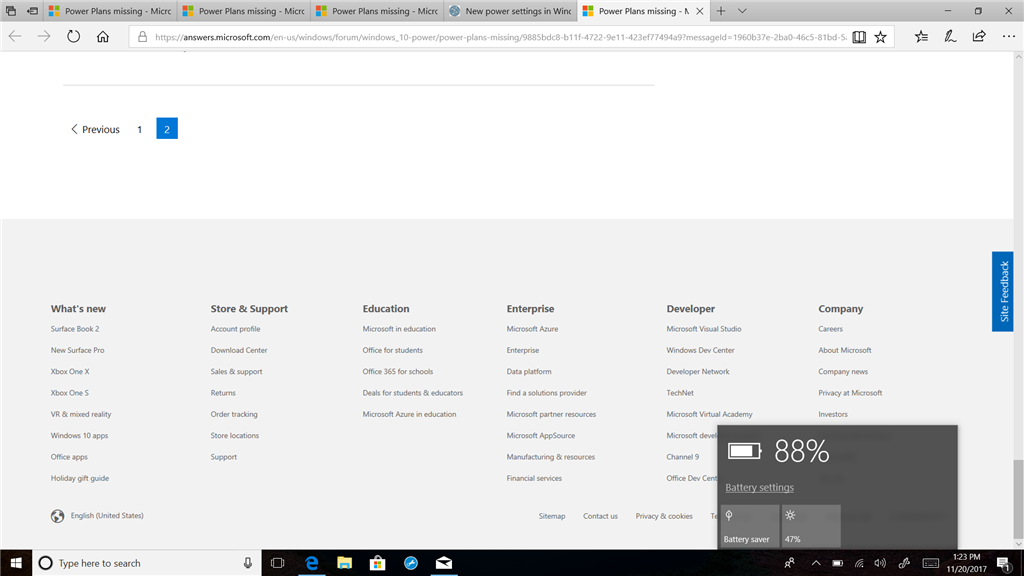Open Download Center footer link

coord(238,350)
